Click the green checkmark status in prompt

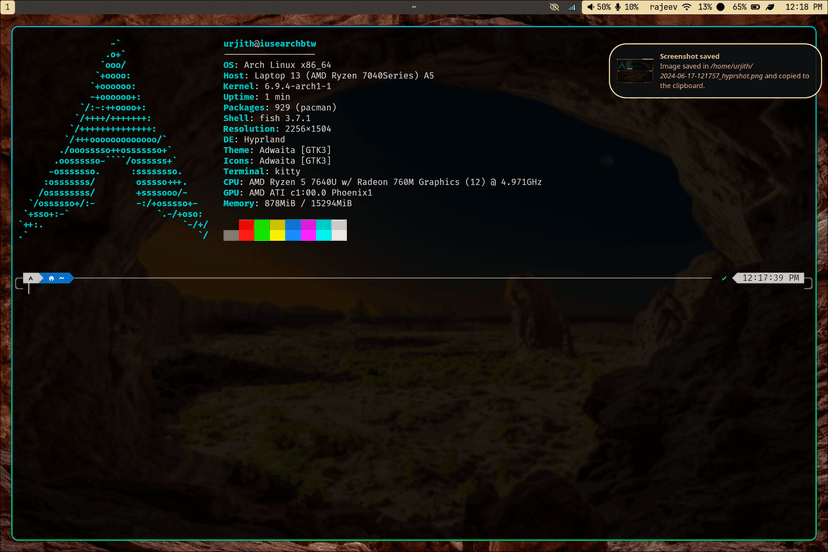click(724, 278)
